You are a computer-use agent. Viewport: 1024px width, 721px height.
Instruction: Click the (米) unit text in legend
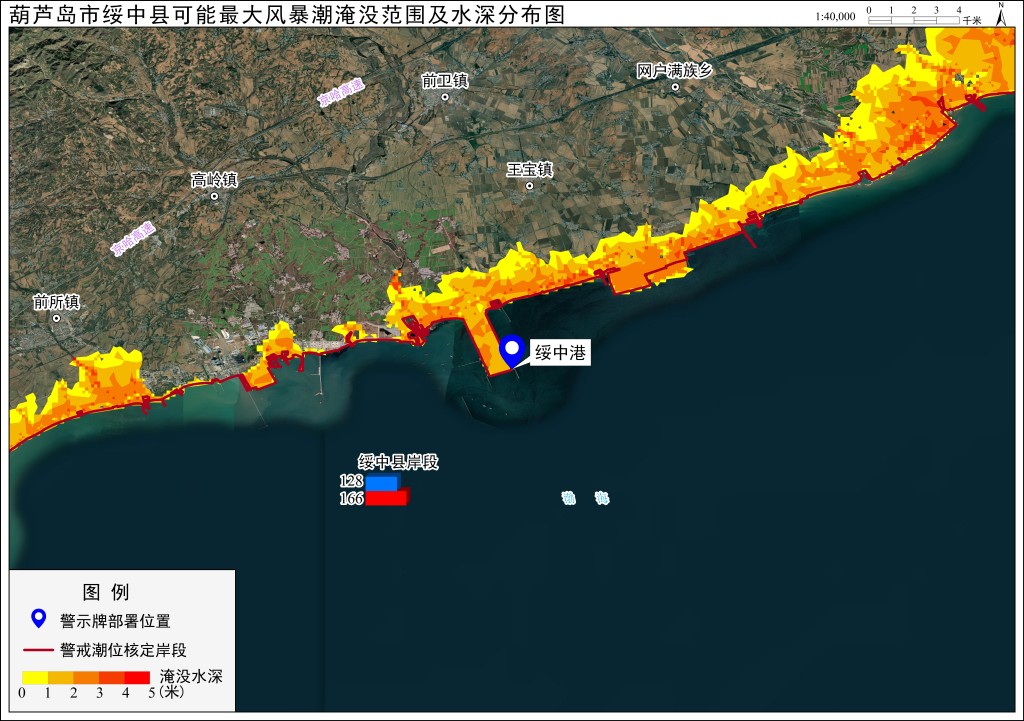click(172, 692)
